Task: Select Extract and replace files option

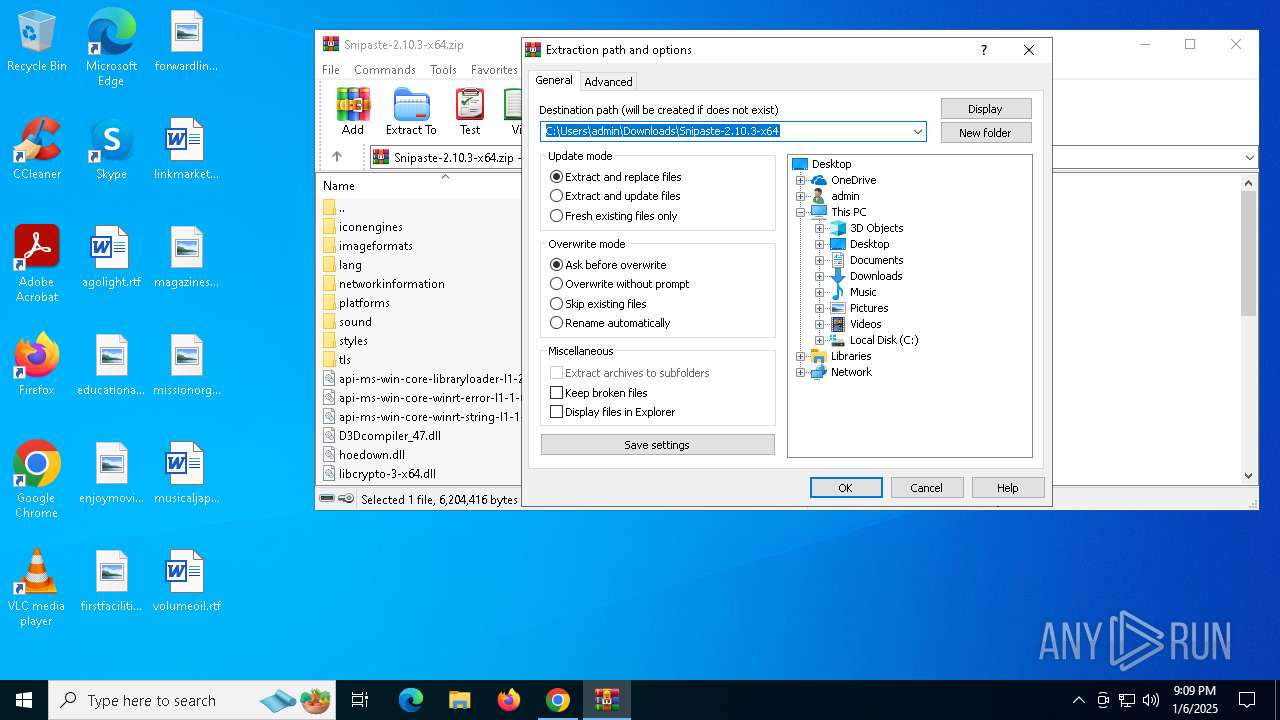Action: click(x=616, y=177)
